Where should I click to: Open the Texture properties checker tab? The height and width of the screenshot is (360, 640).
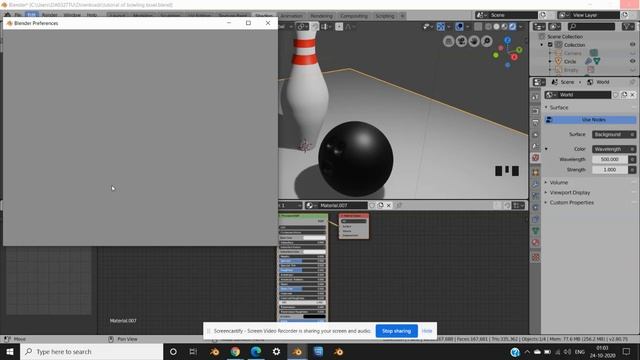tap(536, 257)
